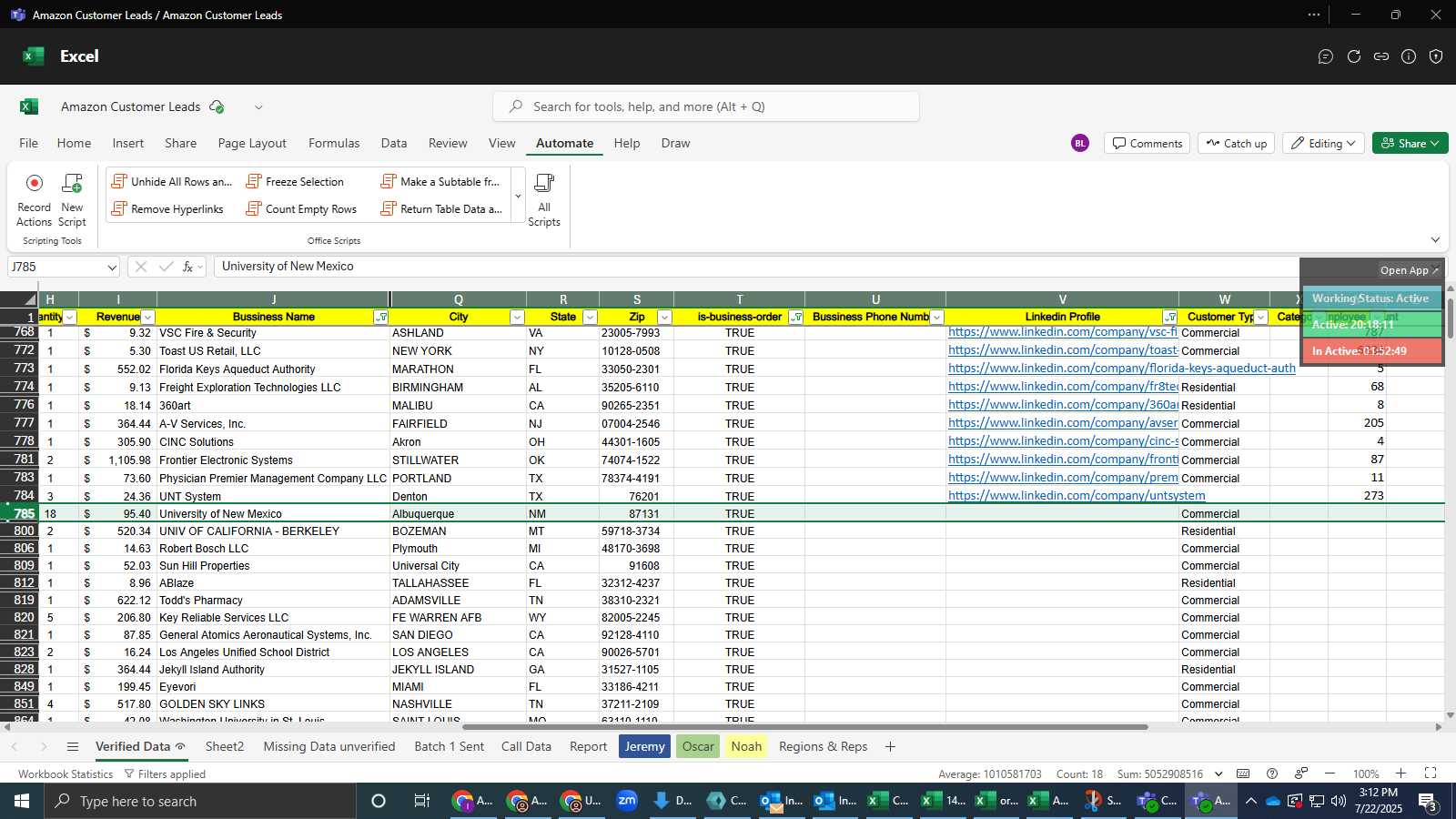Click the formula bar text

point(288,267)
